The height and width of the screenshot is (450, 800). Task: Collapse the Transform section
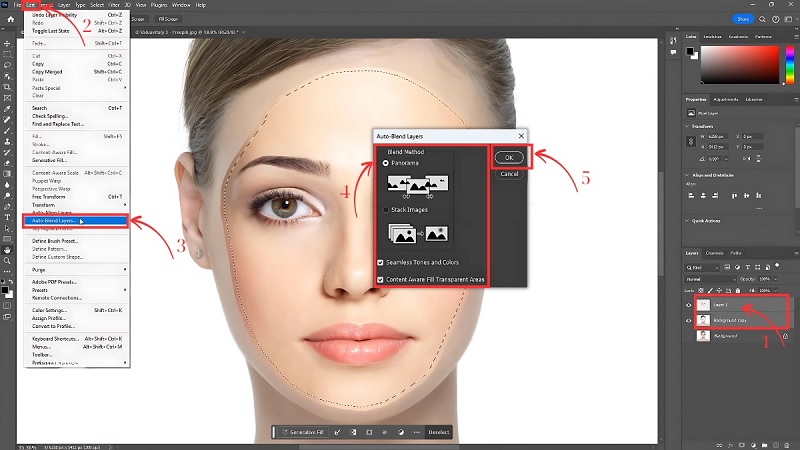click(687, 126)
